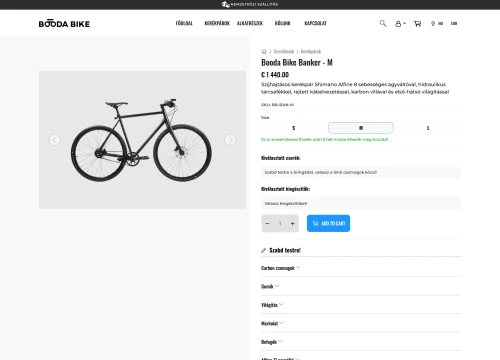
Task: Click the bicycle product image
Action: (142, 140)
